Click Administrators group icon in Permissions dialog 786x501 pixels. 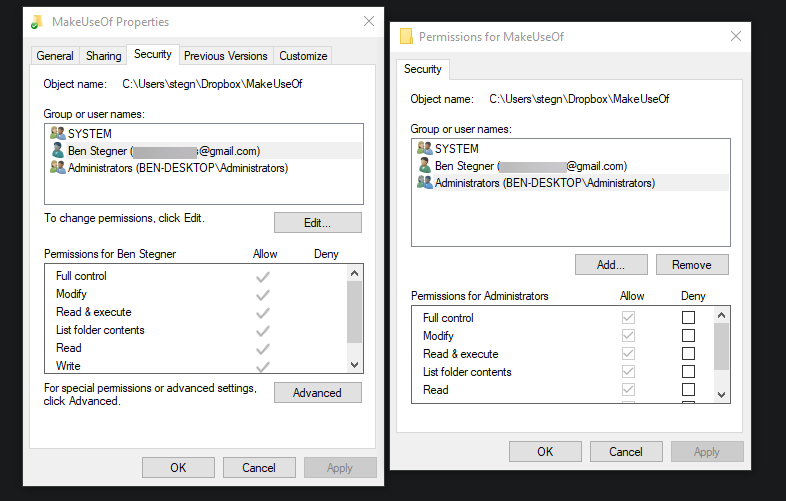pos(425,183)
